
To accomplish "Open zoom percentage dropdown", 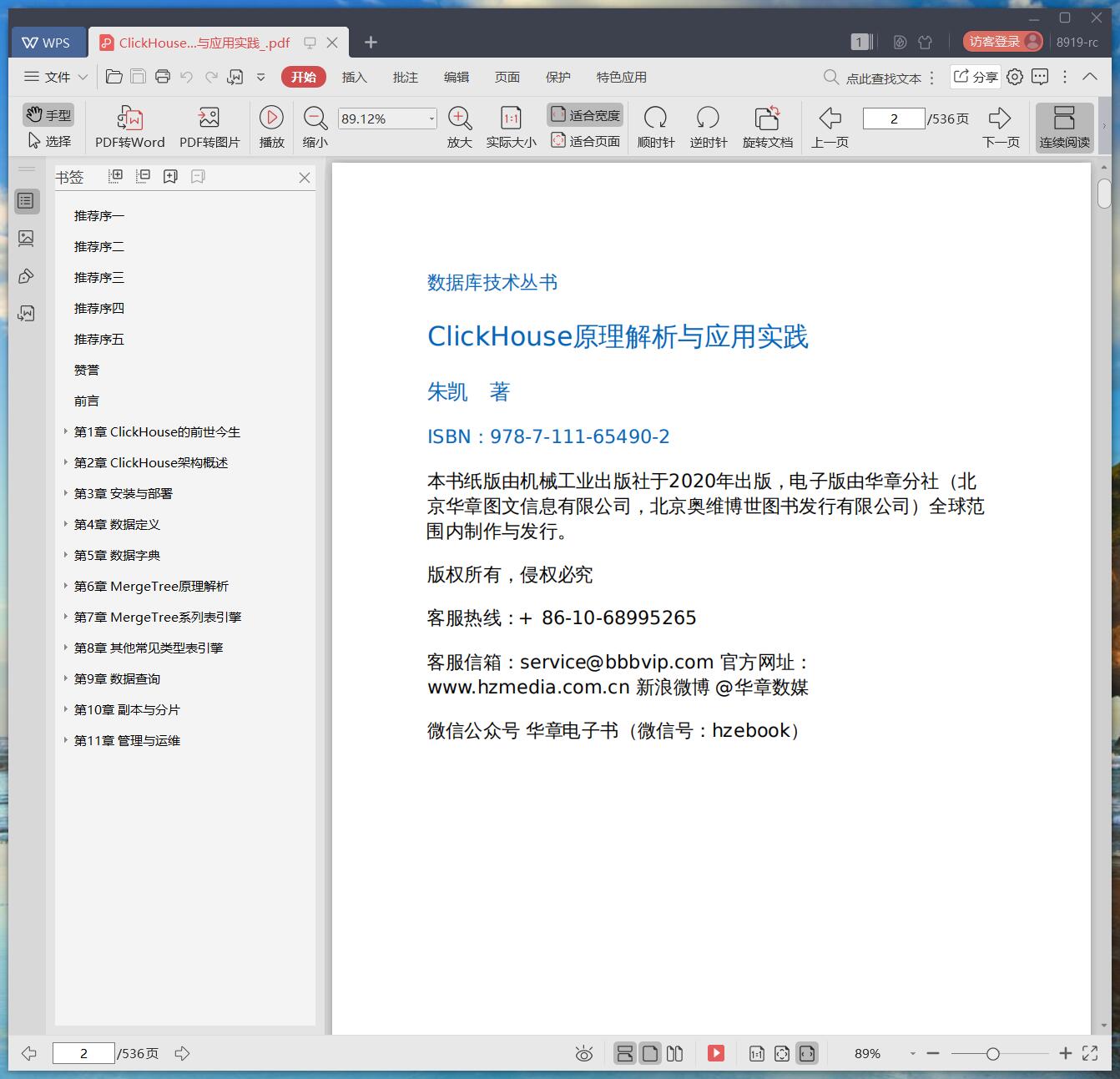I will (431, 118).
